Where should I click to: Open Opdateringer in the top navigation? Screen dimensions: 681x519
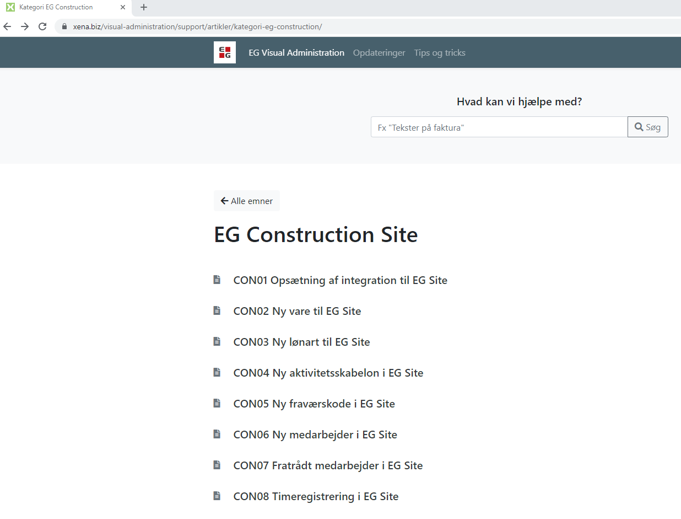[379, 53]
